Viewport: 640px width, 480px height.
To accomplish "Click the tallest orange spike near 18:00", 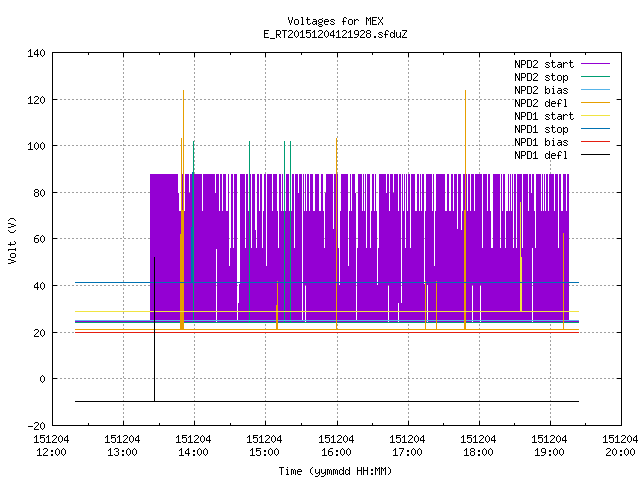I will 465,210.
